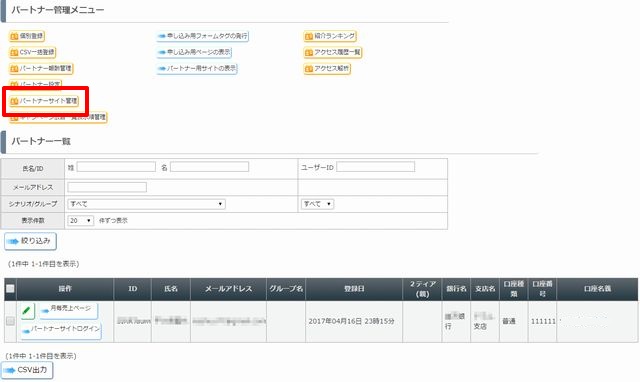The width and height of the screenshot is (640, 382).
Task: Click the メールアドレス search input field
Action: (107, 187)
